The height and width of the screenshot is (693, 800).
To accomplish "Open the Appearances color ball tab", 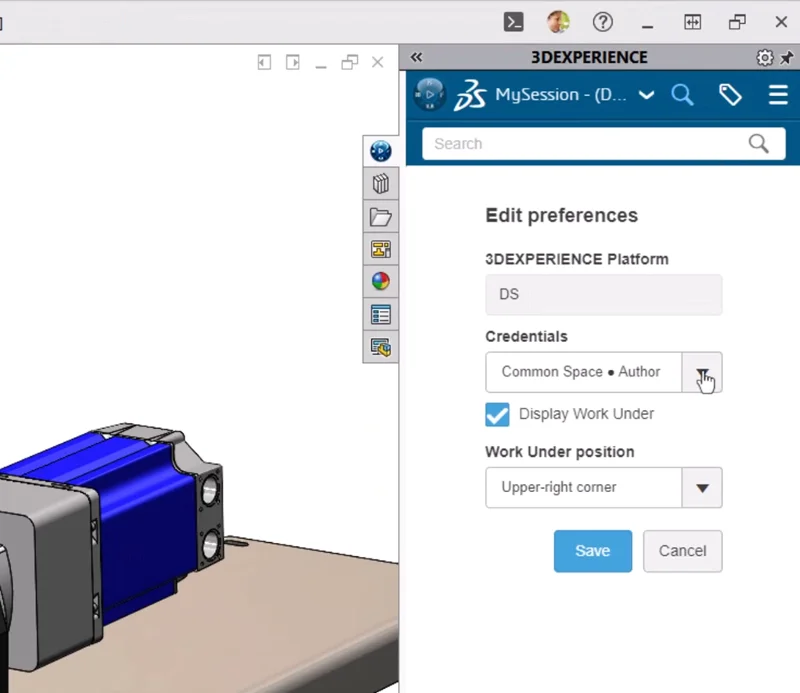I will (380, 282).
